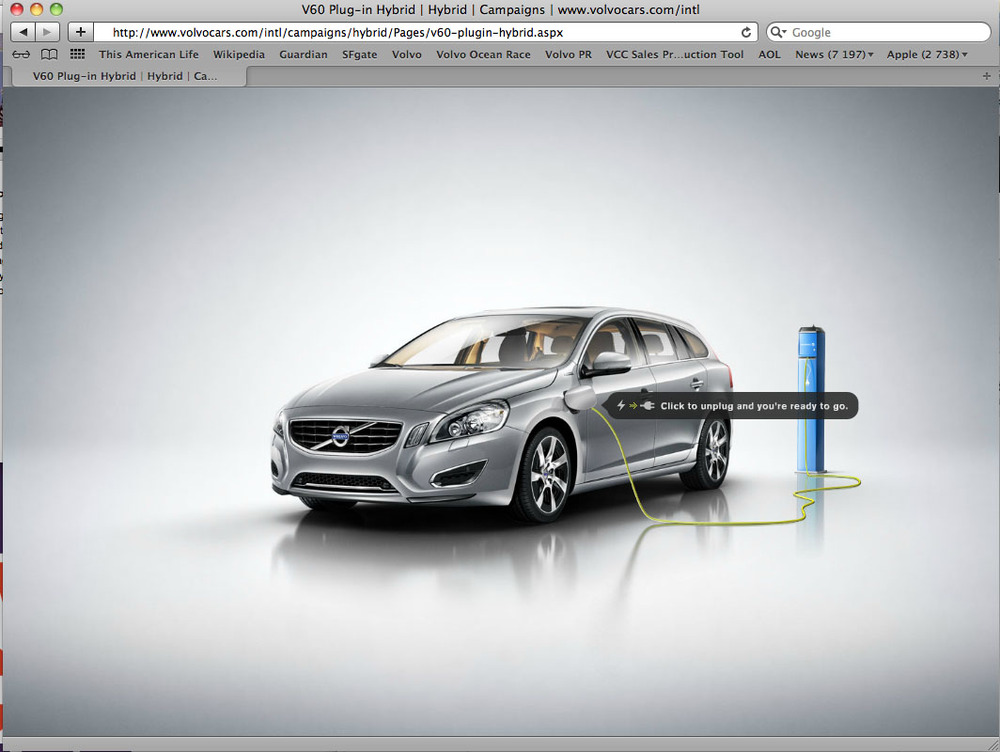The width and height of the screenshot is (1000, 752).
Task: Click the 'Click to unplug' tooltip
Action: (x=732, y=406)
